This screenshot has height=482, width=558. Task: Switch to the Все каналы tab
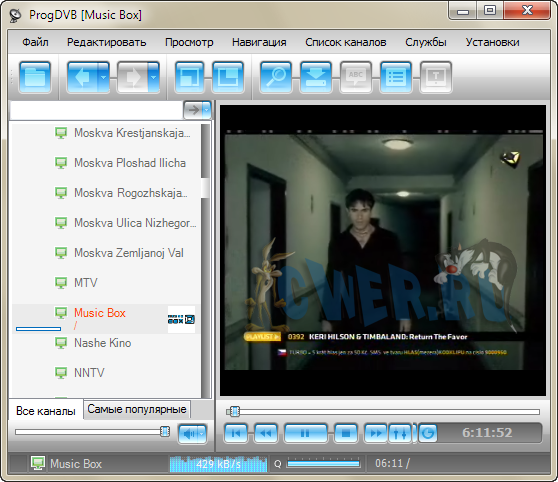(46, 411)
